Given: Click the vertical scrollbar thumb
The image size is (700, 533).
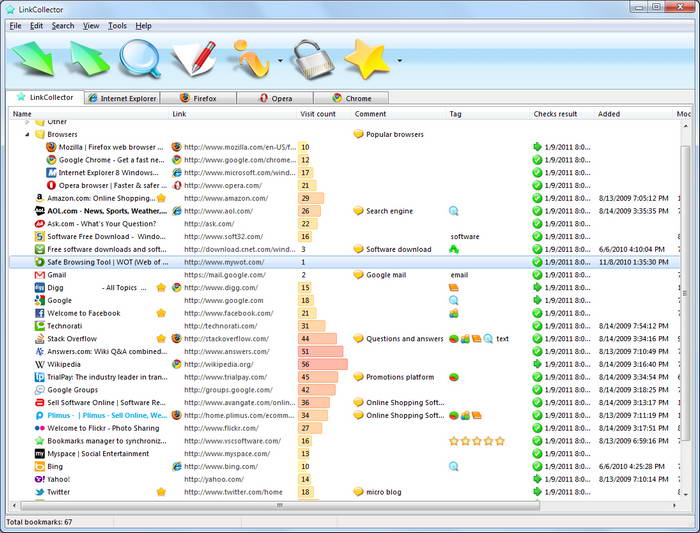Looking at the screenshot, I should [x=685, y=291].
